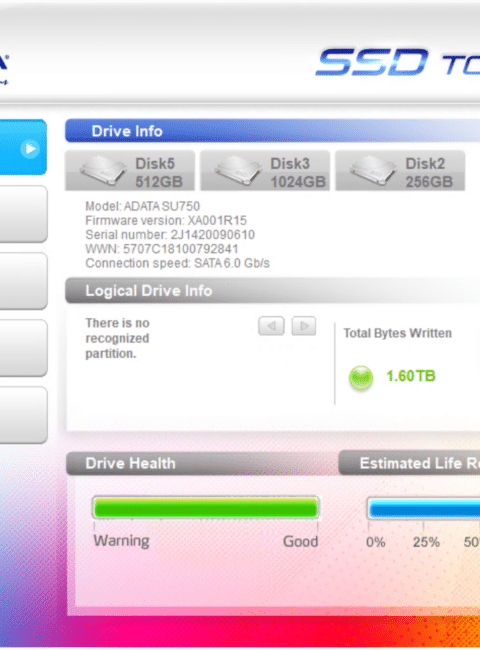Click the 1.60TB value
The width and height of the screenshot is (480, 650).
click(411, 376)
